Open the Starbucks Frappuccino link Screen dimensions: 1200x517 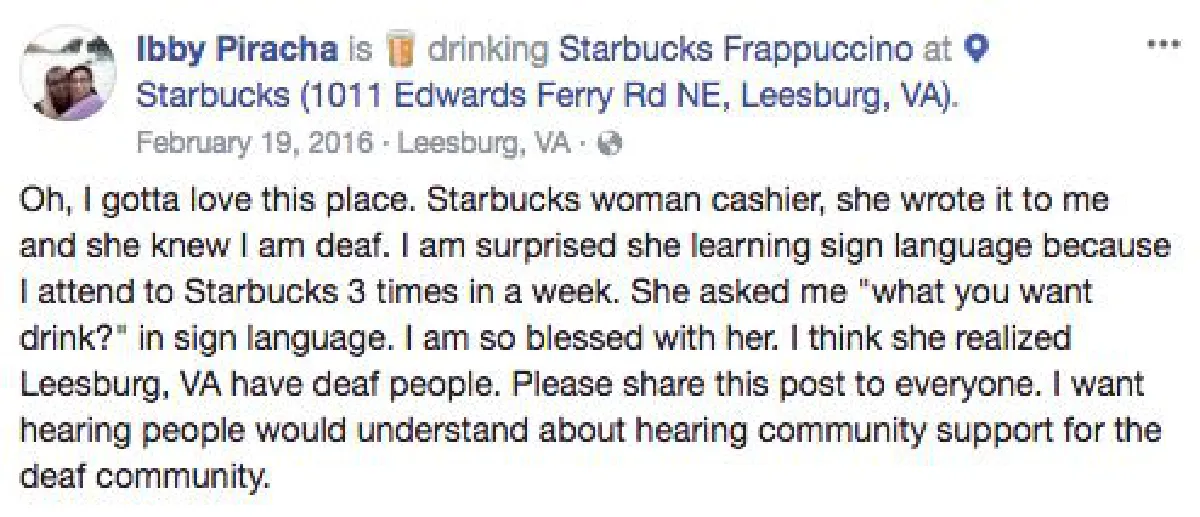pos(735,47)
